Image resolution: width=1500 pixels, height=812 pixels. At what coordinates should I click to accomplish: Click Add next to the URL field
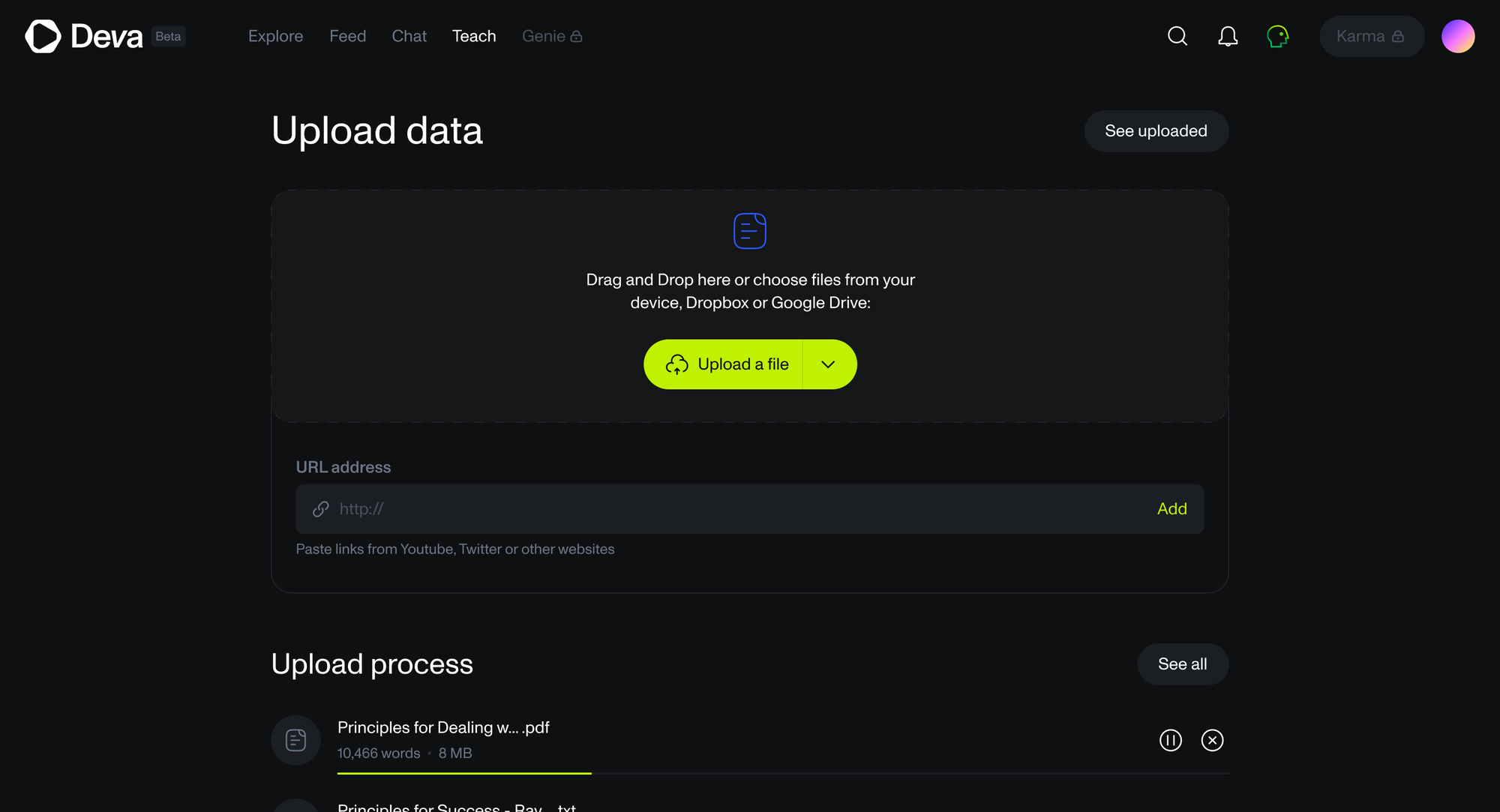point(1171,509)
